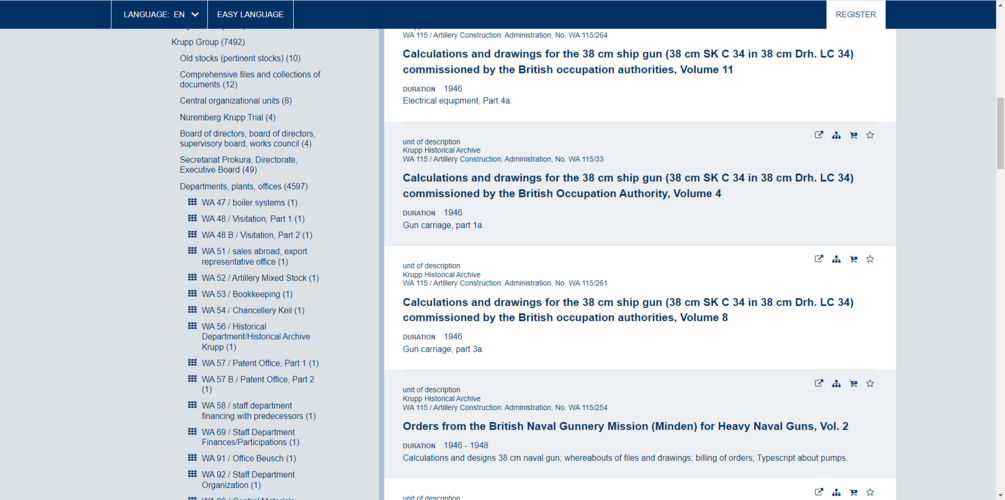This screenshot has height=500, width=1005.
Task: Click grid icon beside WA 51 sales abroad
Action: (x=192, y=250)
